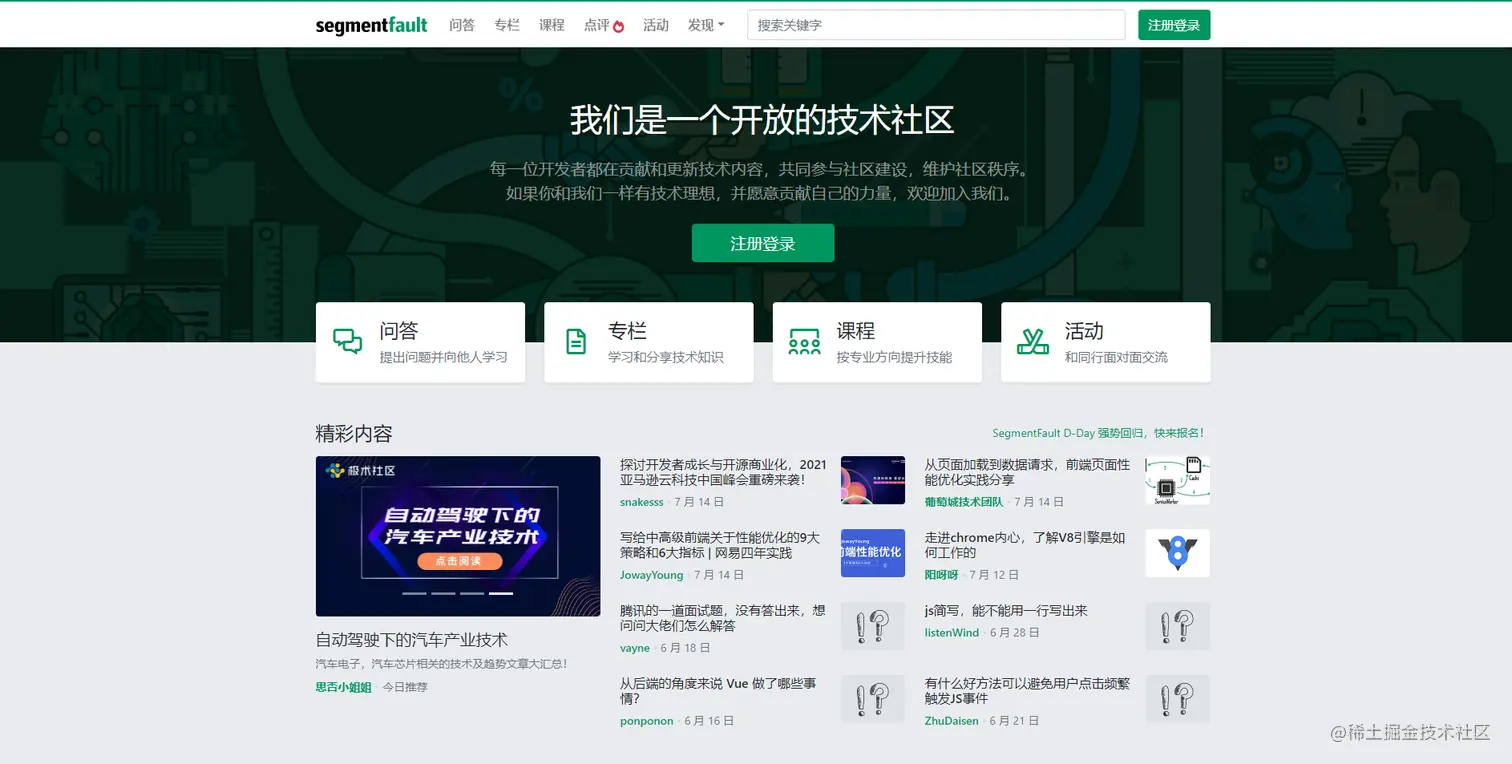Open the 自动驾驶下的汽车产业技术 article title

coord(412,639)
